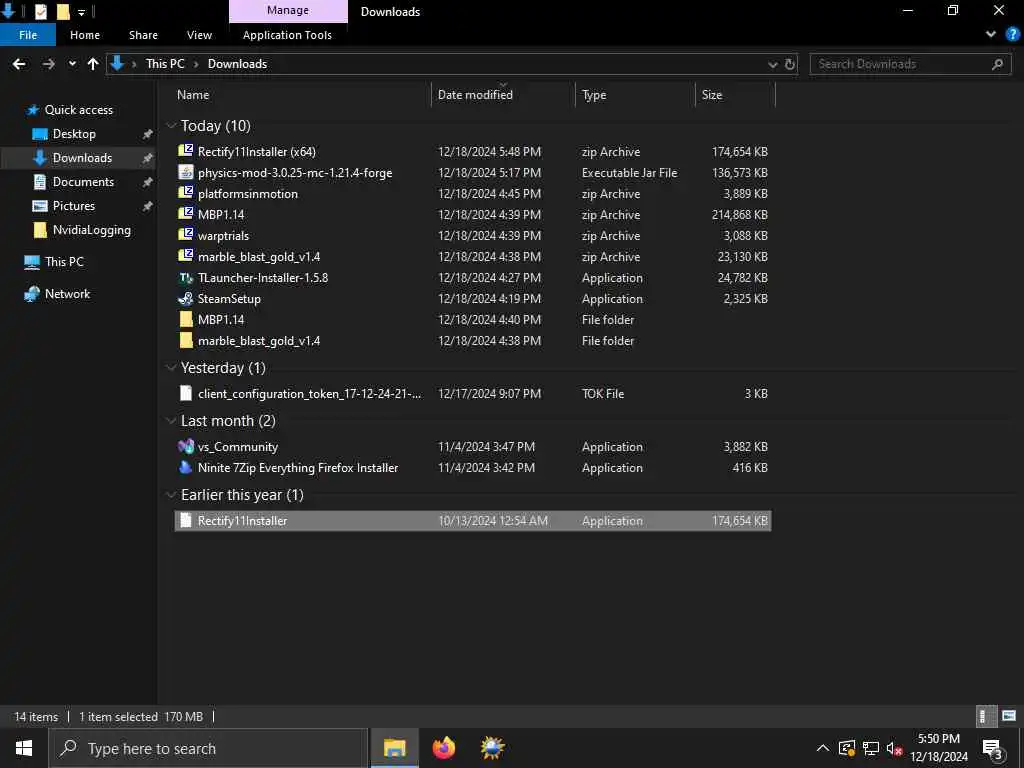
Task: Click the network tray icon
Action: (x=871, y=748)
